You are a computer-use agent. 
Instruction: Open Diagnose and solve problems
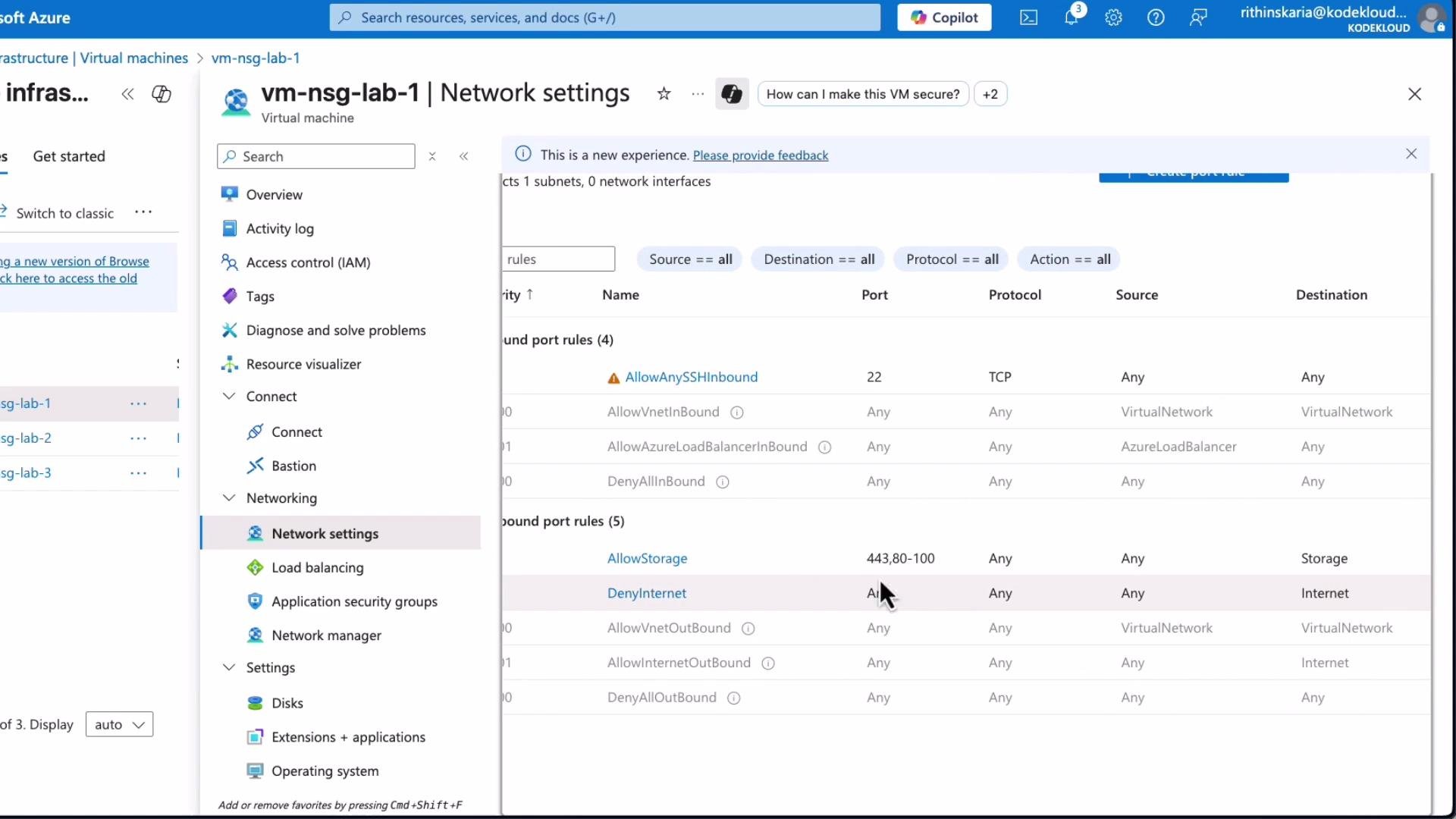click(x=336, y=331)
